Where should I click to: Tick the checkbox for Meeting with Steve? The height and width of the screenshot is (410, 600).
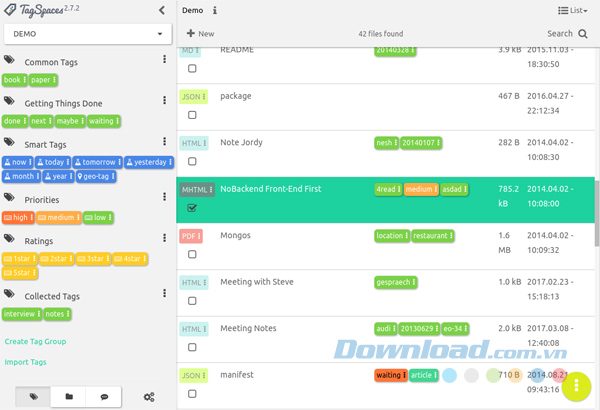(192, 301)
